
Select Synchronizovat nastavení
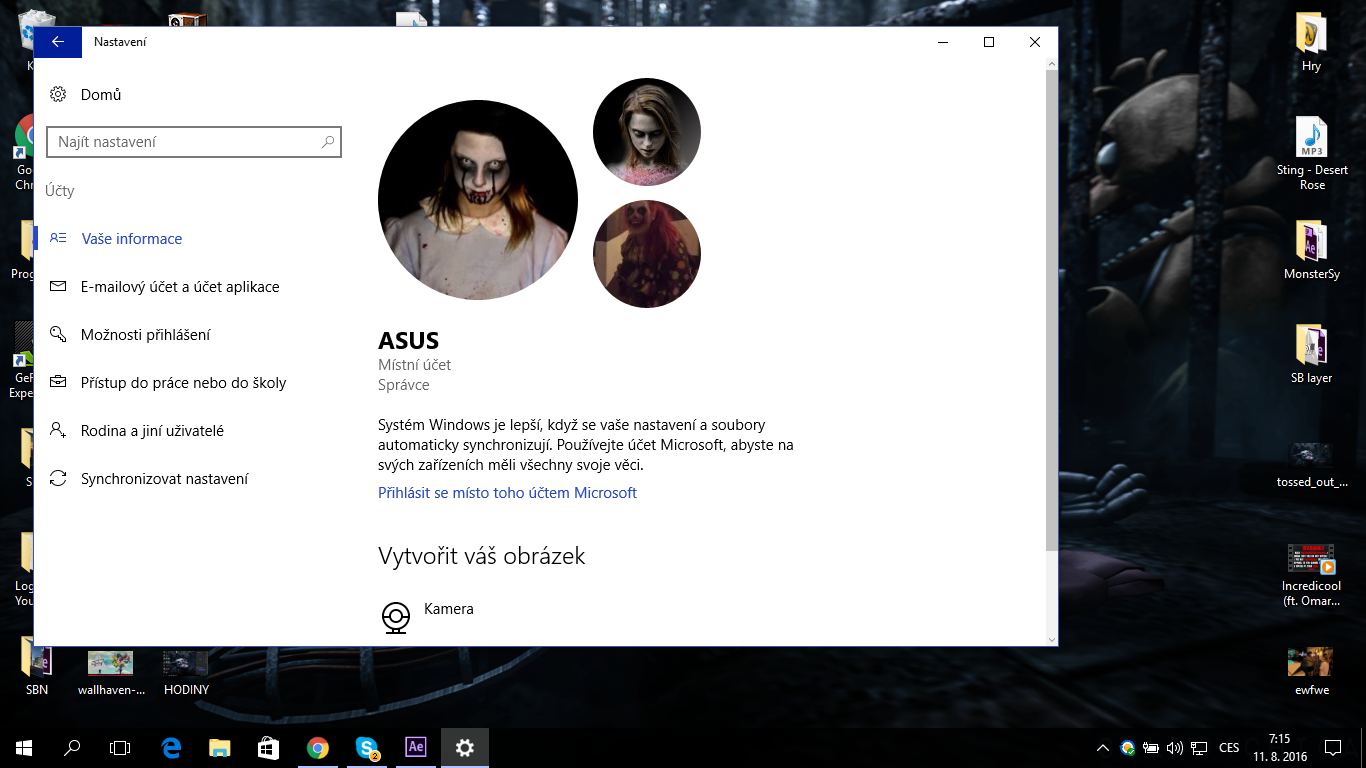tap(164, 479)
